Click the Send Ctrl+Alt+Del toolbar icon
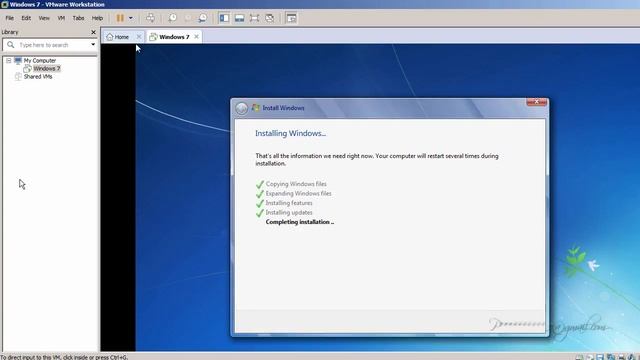This screenshot has width=640, height=360. point(150,18)
